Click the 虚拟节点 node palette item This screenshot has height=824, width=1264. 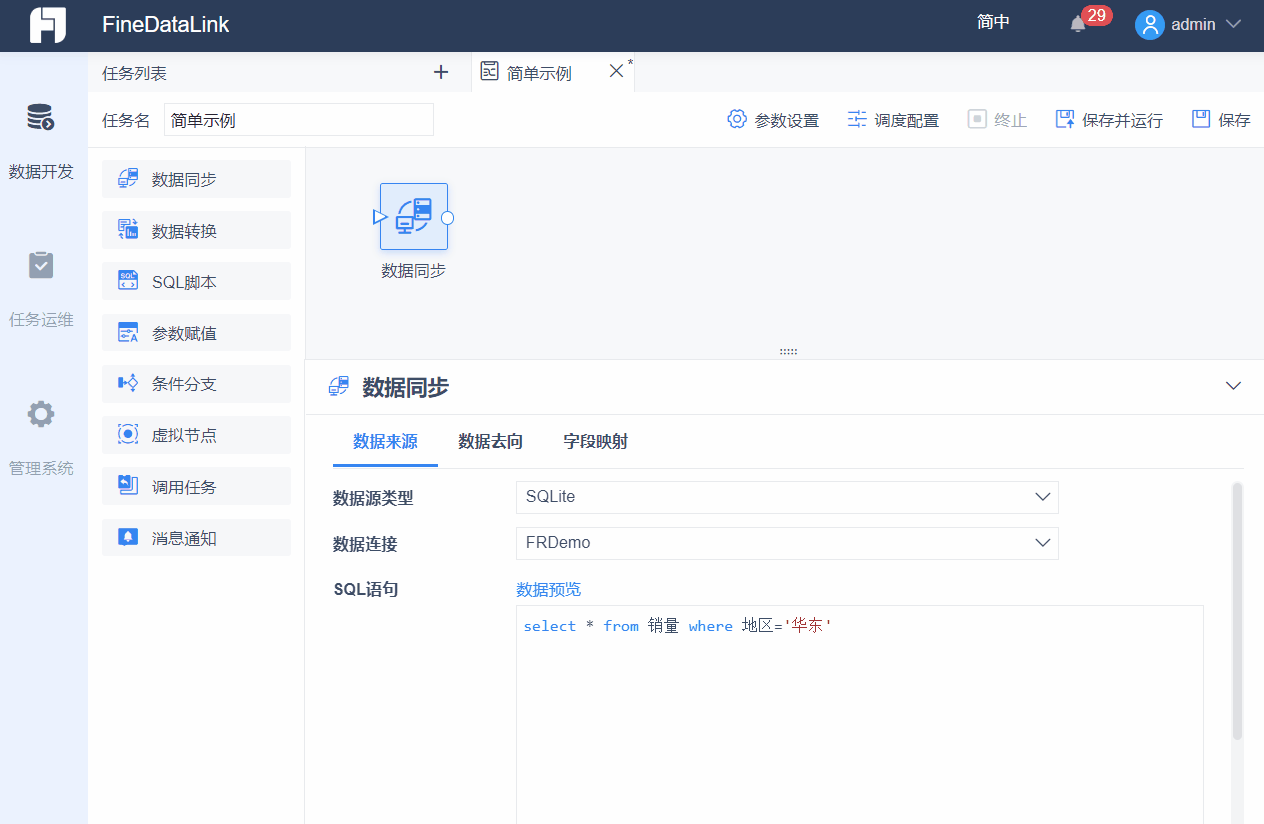(x=196, y=435)
